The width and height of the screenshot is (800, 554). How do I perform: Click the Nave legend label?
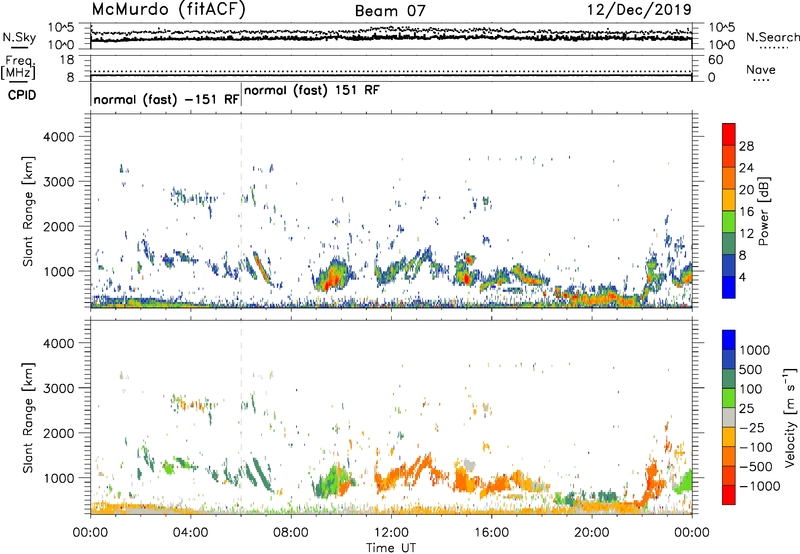761,70
